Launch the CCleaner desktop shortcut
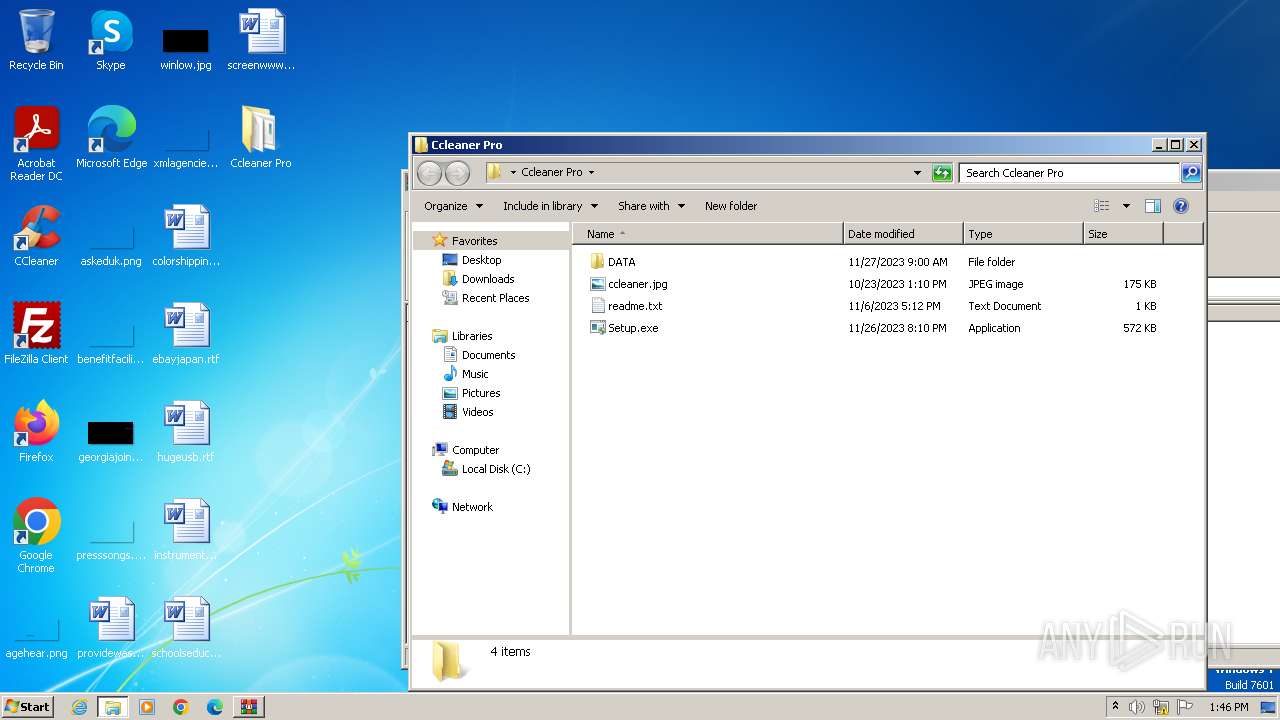Viewport: 1280px width, 720px height. point(36,236)
